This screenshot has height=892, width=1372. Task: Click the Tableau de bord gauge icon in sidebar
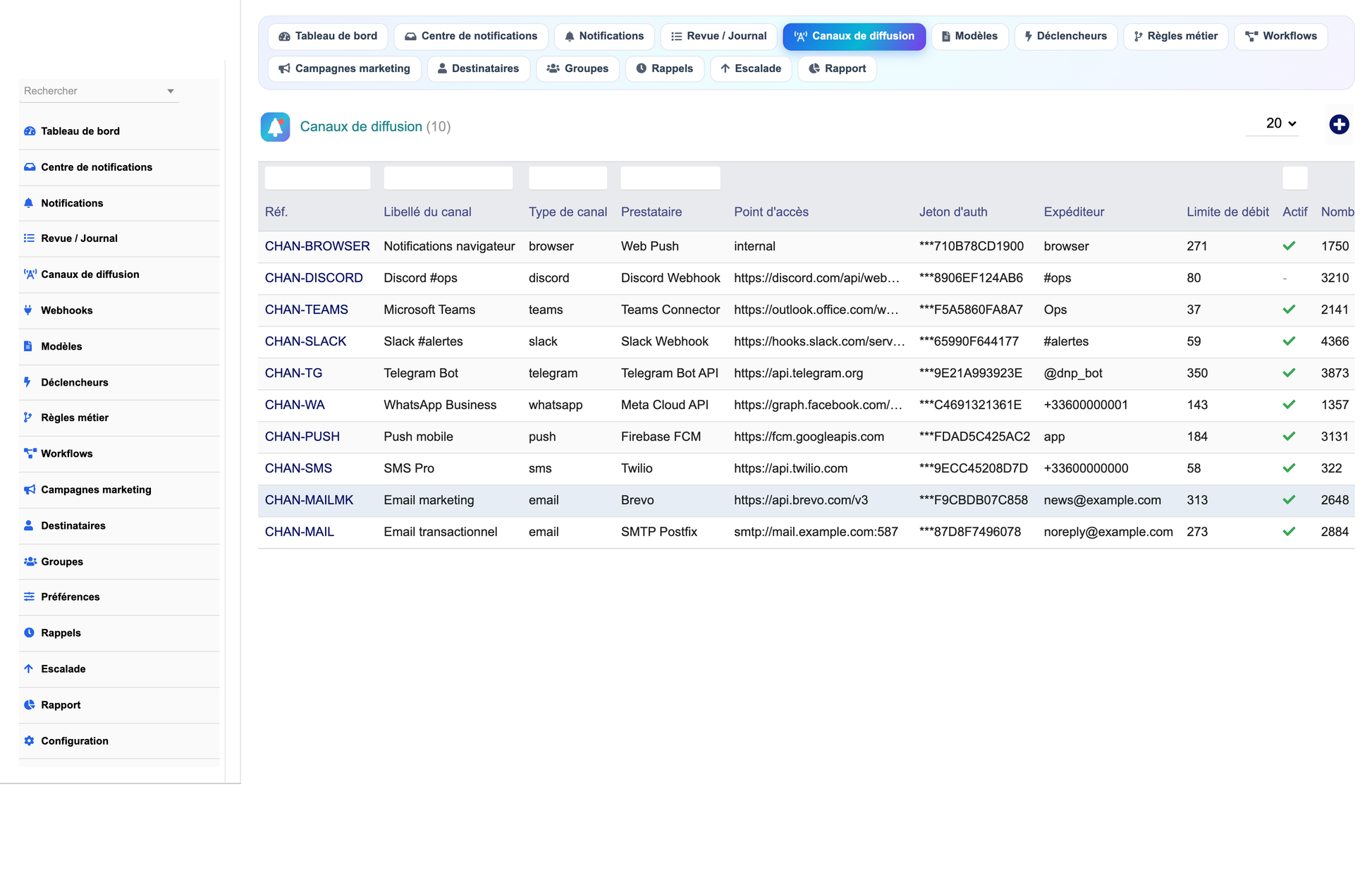click(30, 131)
